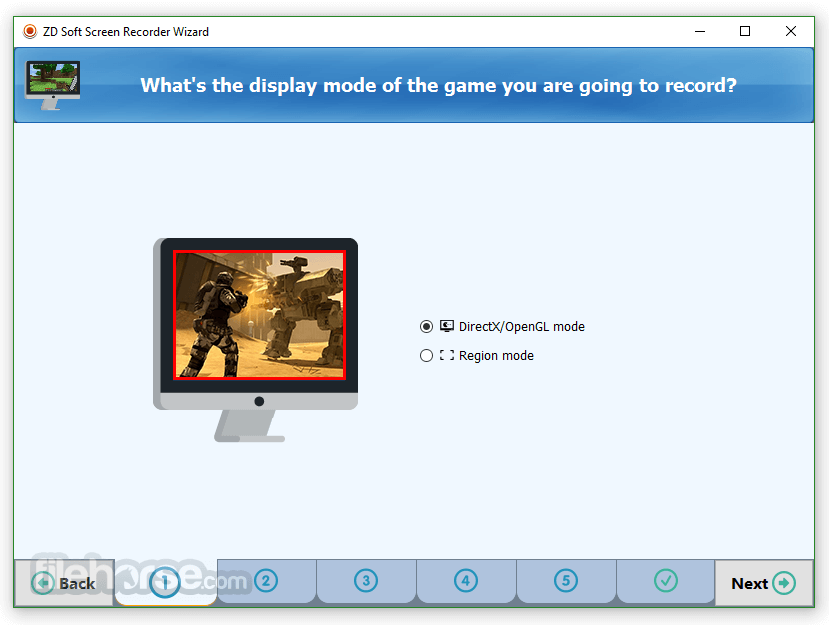This screenshot has height=625, width=829.
Task: Jump to wizard step 3 tab
Action: click(x=366, y=581)
